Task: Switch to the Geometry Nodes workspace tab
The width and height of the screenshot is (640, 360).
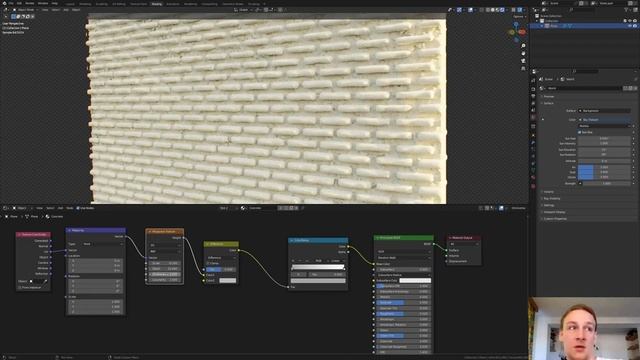Action: (233, 4)
